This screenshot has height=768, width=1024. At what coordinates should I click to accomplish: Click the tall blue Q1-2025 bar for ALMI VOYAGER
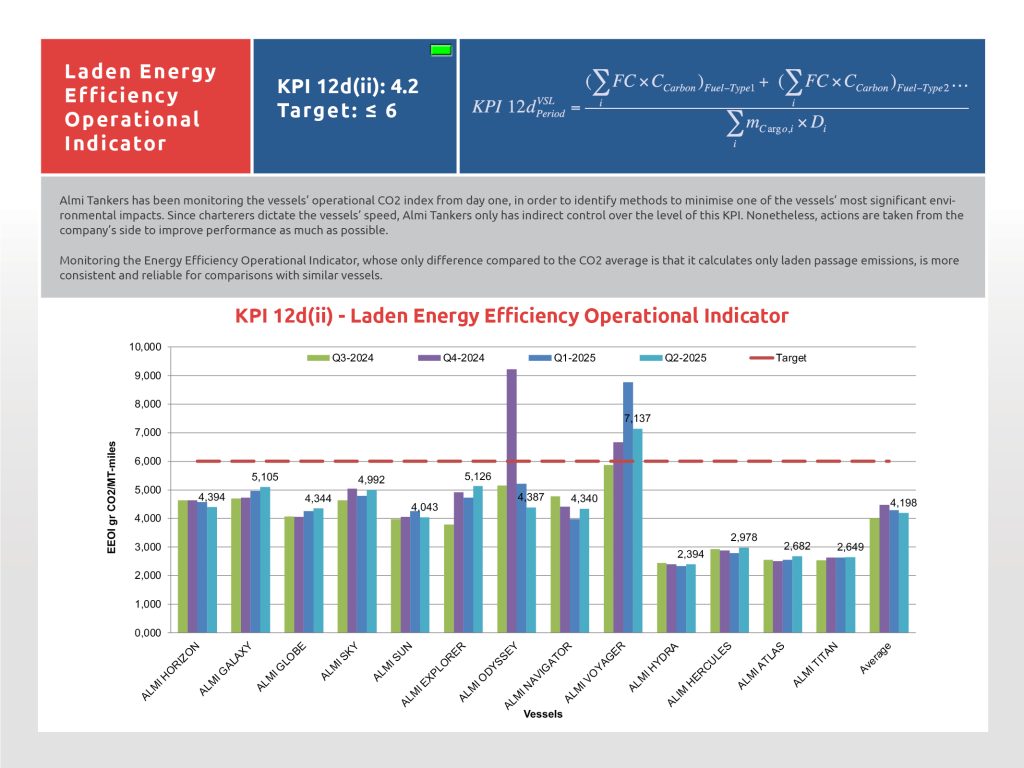click(628, 507)
